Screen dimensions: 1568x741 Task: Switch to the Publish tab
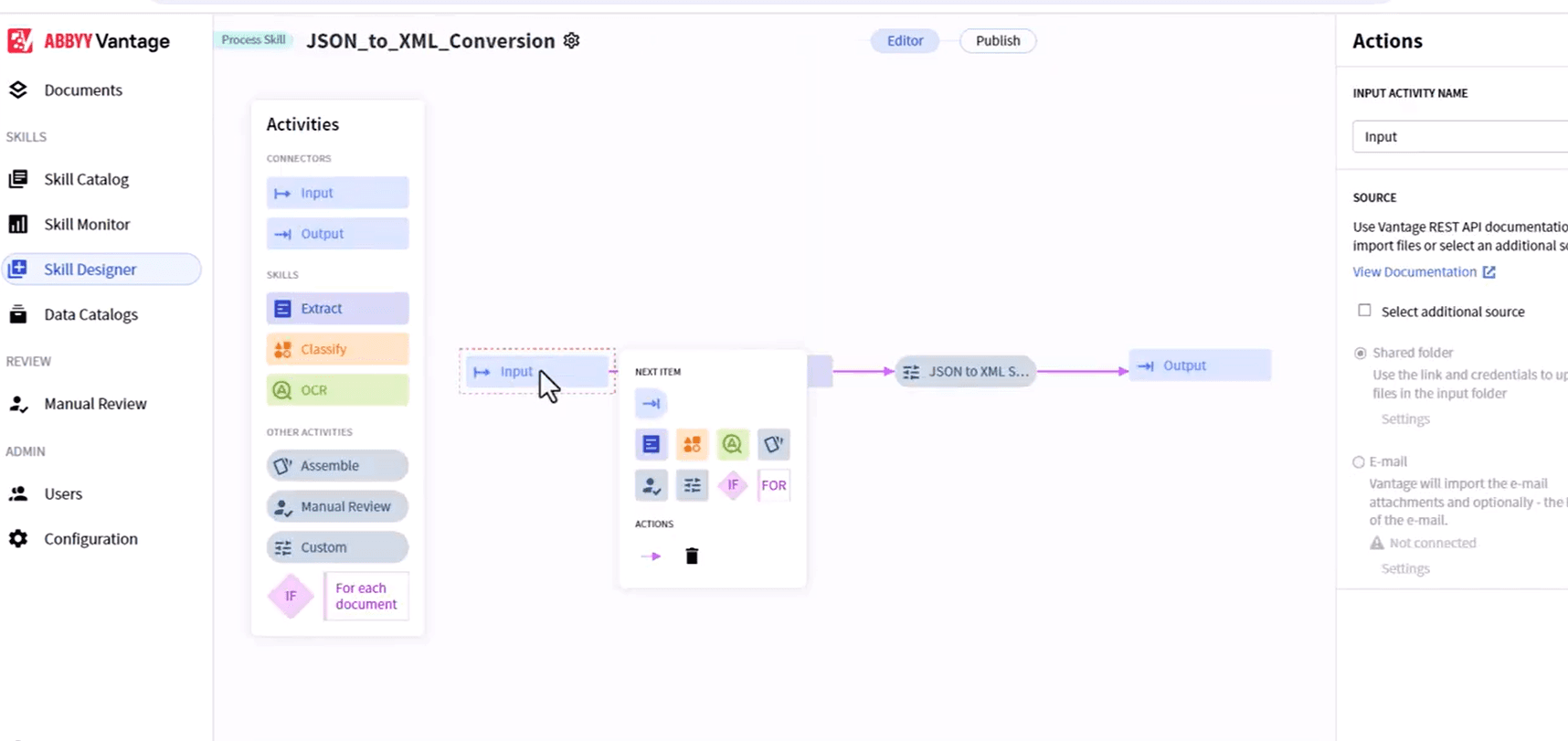click(x=997, y=40)
